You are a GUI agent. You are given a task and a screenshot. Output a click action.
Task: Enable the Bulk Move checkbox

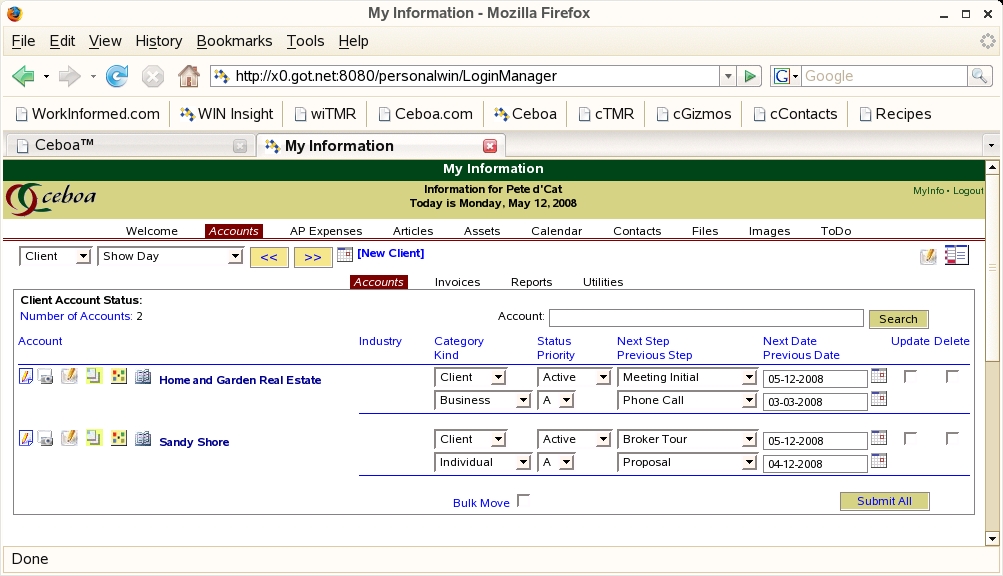(523, 501)
